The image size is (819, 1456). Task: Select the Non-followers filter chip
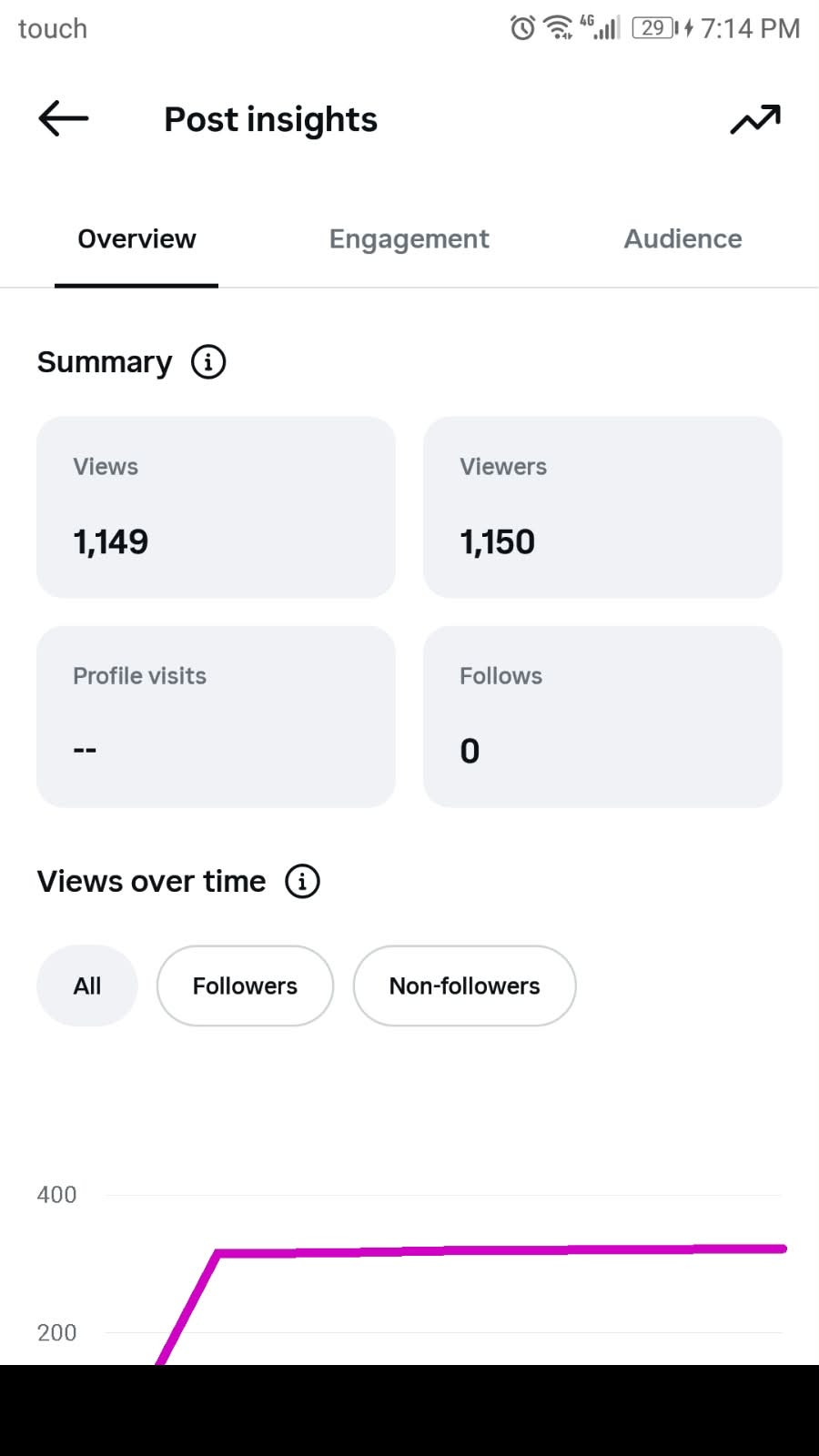pos(464,986)
